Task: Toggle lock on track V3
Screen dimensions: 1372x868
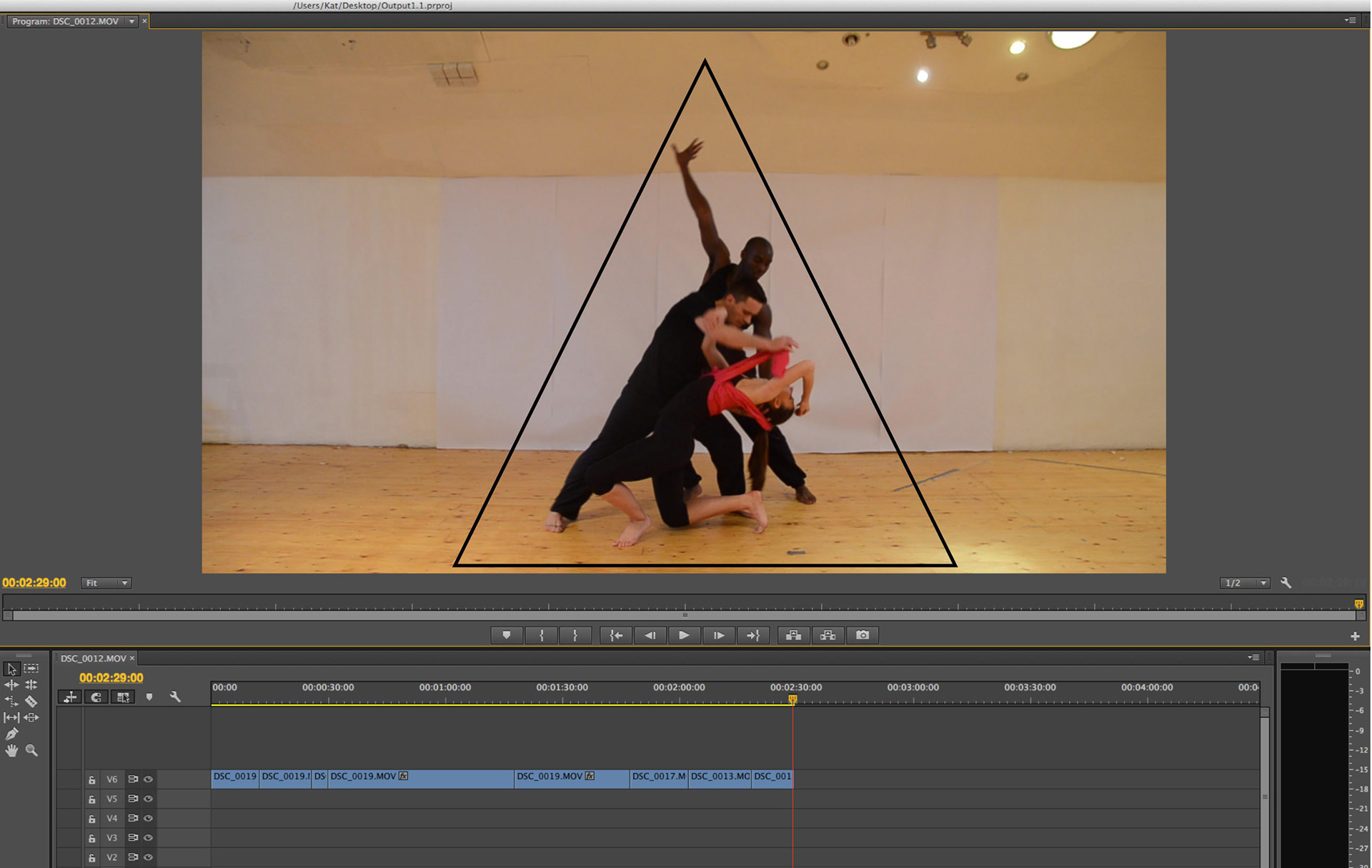Action: point(92,838)
